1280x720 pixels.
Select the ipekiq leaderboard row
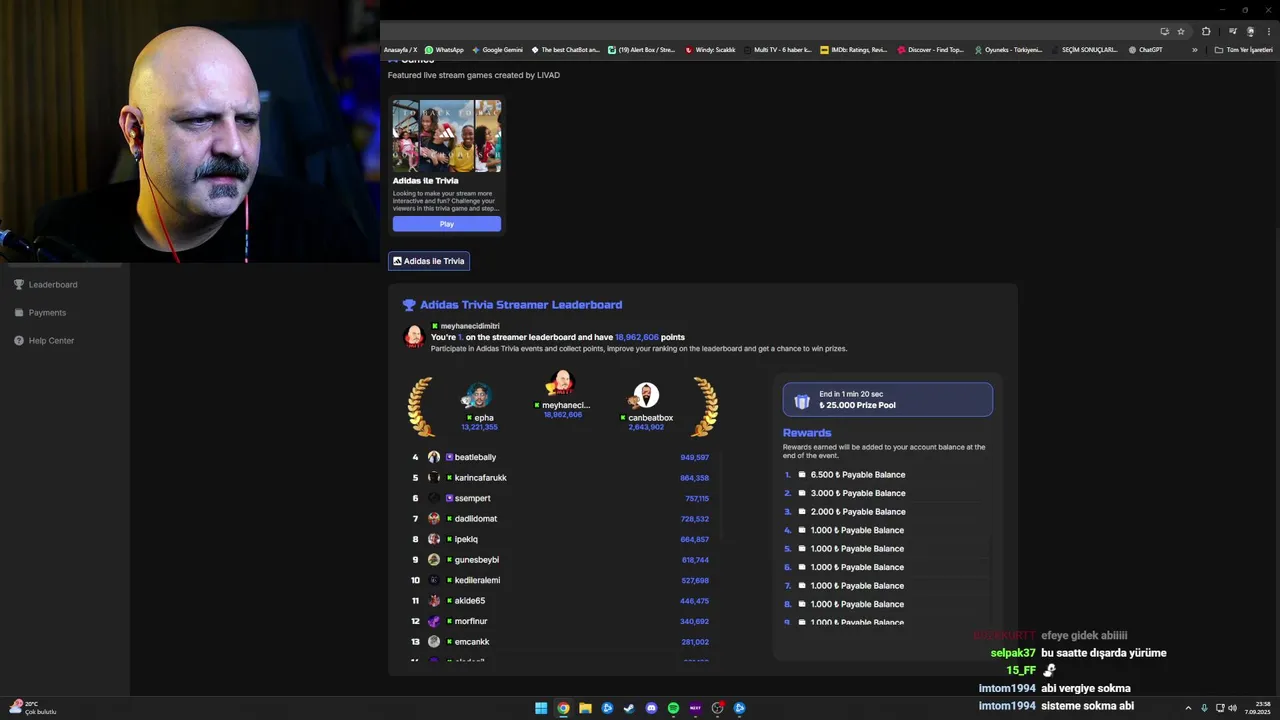pyautogui.click(x=561, y=539)
